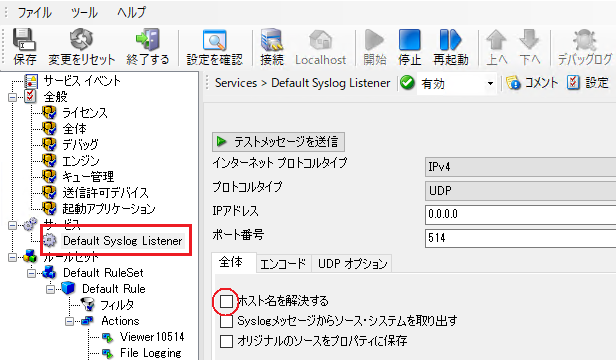Click the コメント comment icon
616x360 pixels.
[x=513, y=83]
